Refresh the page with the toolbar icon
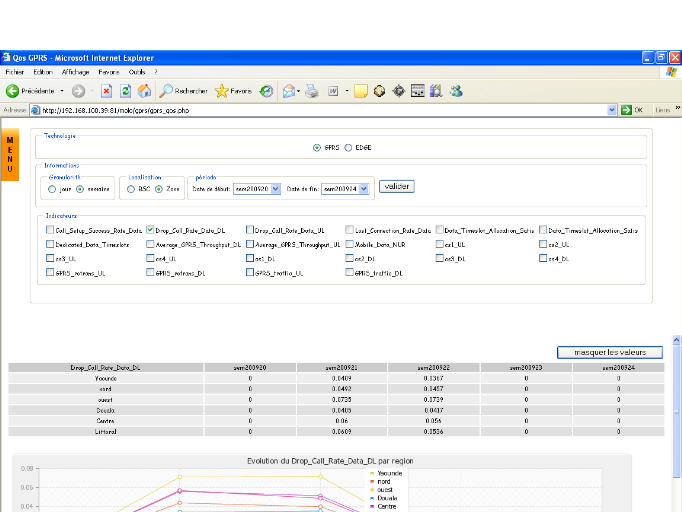The image size is (682, 512). click(x=125, y=91)
